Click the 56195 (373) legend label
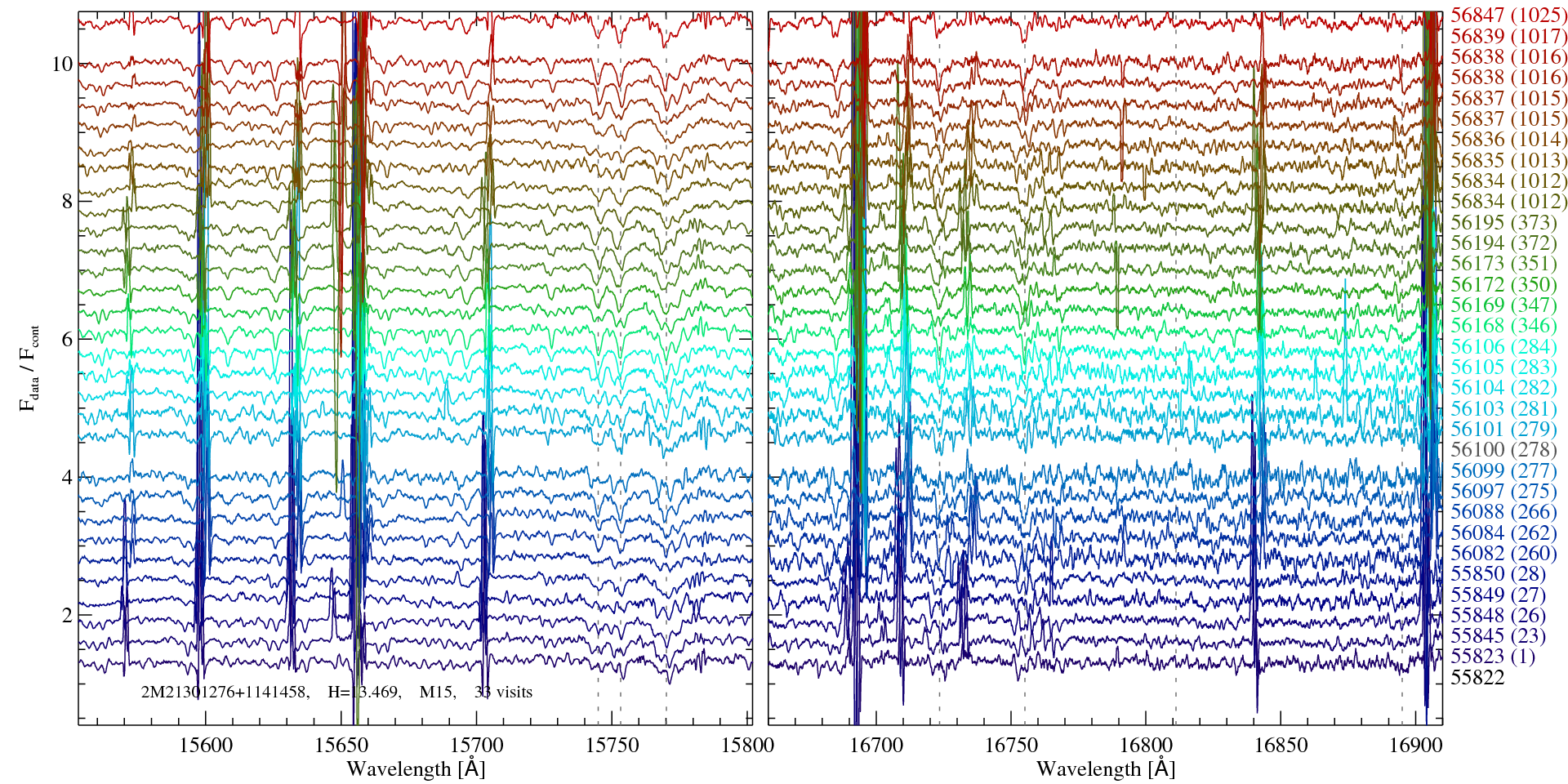This screenshot has width=1568, height=784. click(1503, 222)
